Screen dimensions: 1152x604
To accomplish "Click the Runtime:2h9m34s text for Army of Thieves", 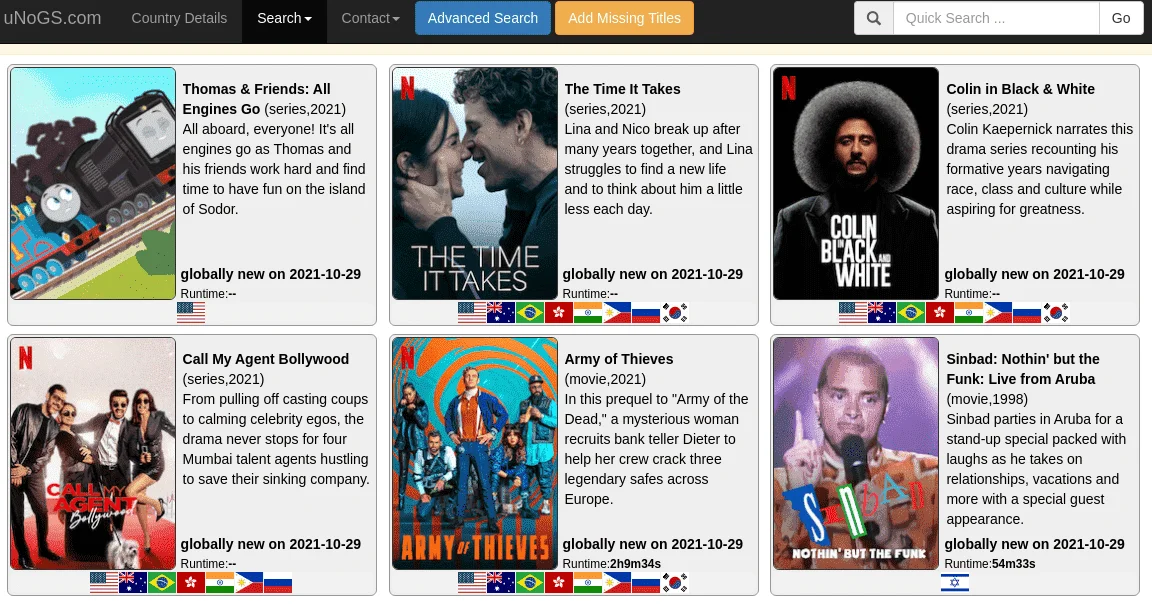I will coord(611,564).
